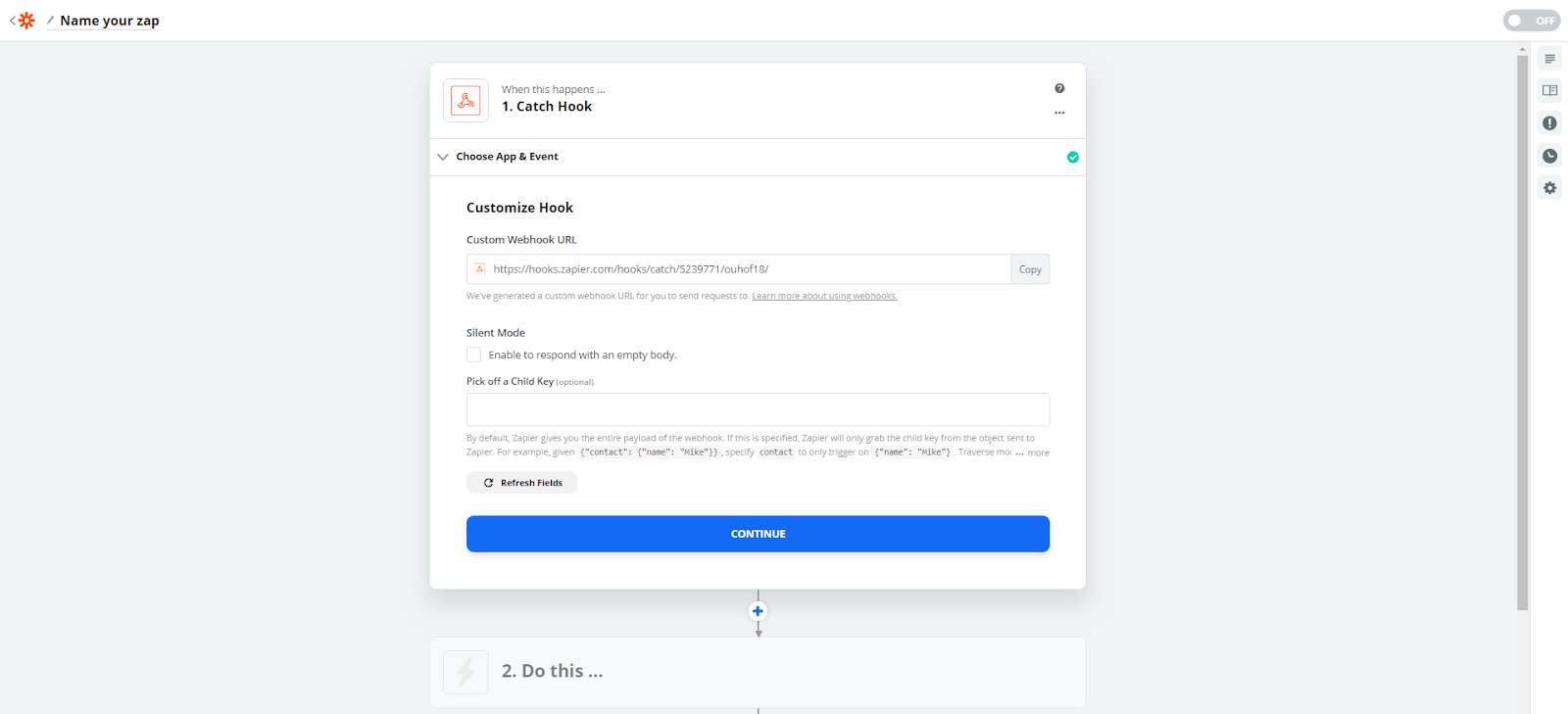Click the Copy webhook URL button

pyautogui.click(x=1030, y=269)
